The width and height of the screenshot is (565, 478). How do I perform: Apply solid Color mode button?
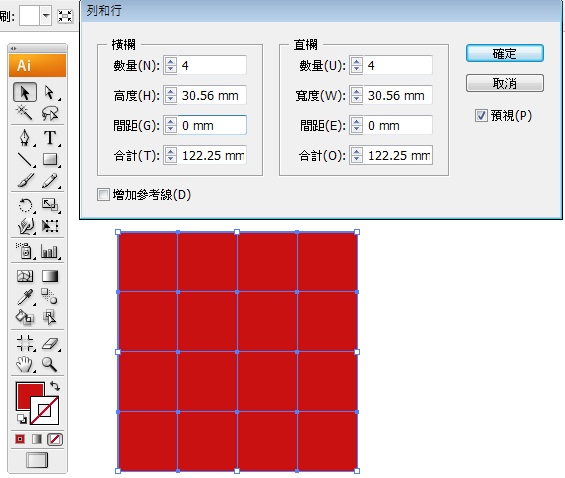click(x=20, y=439)
